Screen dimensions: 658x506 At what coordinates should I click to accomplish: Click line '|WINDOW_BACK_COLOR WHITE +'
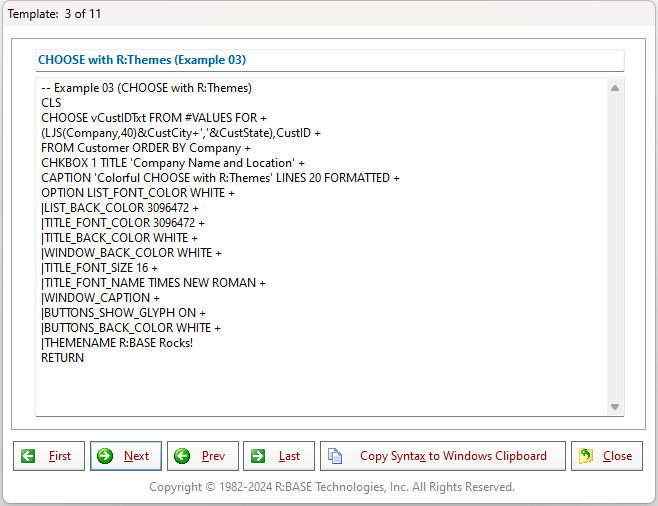(131, 253)
